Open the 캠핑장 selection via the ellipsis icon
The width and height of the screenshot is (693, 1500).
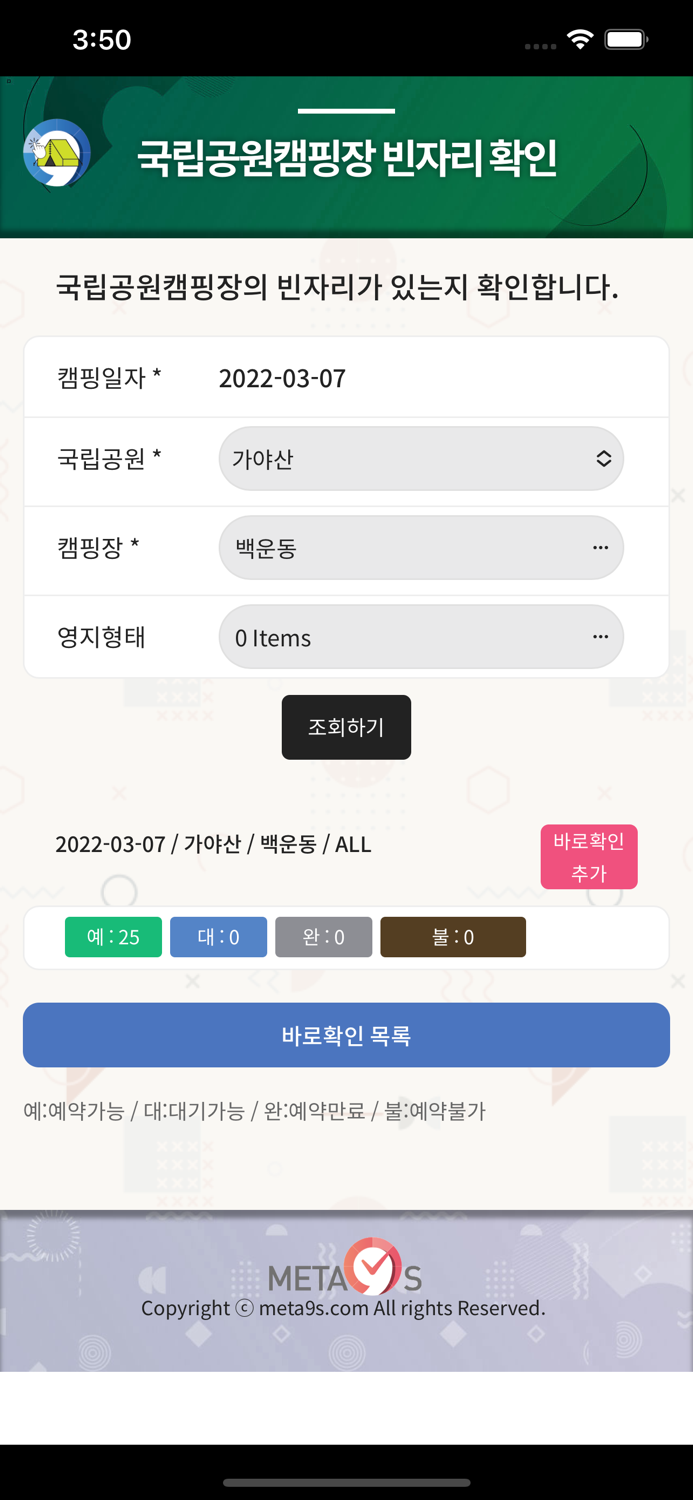pyautogui.click(x=600, y=547)
